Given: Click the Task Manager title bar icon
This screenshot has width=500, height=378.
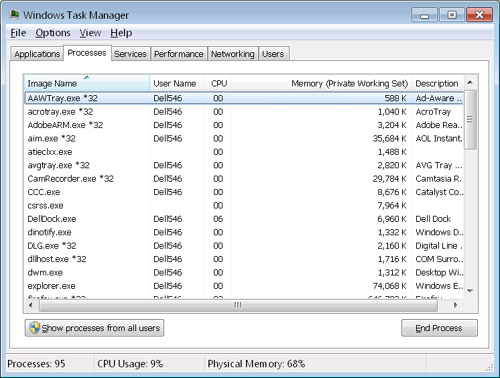Looking at the screenshot, I should pyautogui.click(x=14, y=15).
